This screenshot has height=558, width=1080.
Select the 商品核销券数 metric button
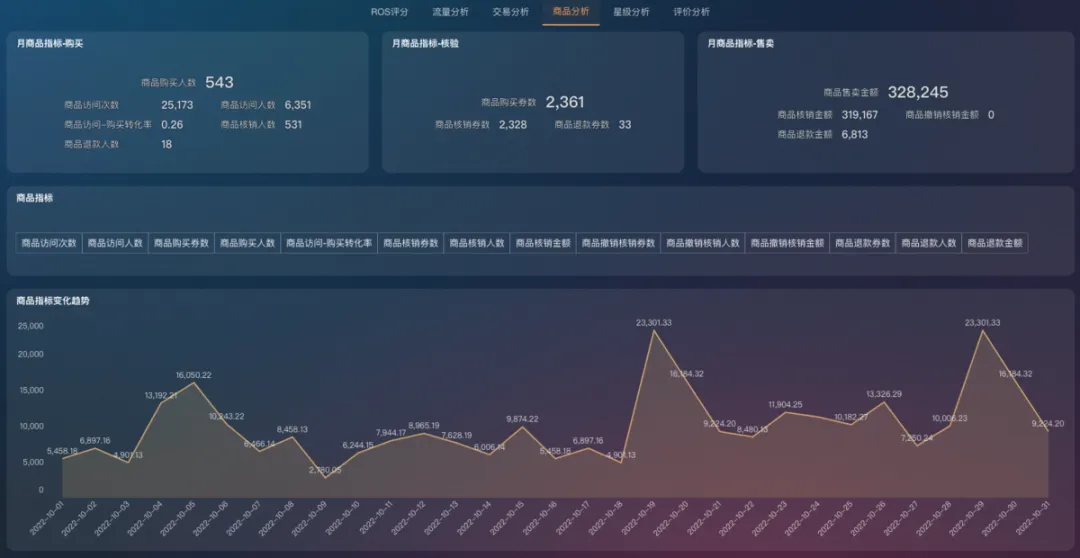pos(411,243)
